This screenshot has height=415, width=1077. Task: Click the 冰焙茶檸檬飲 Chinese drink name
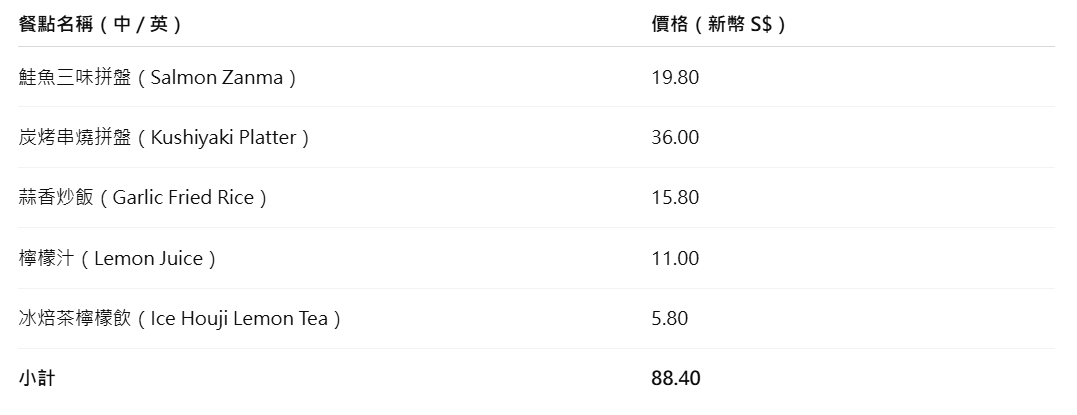[x=75, y=319]
